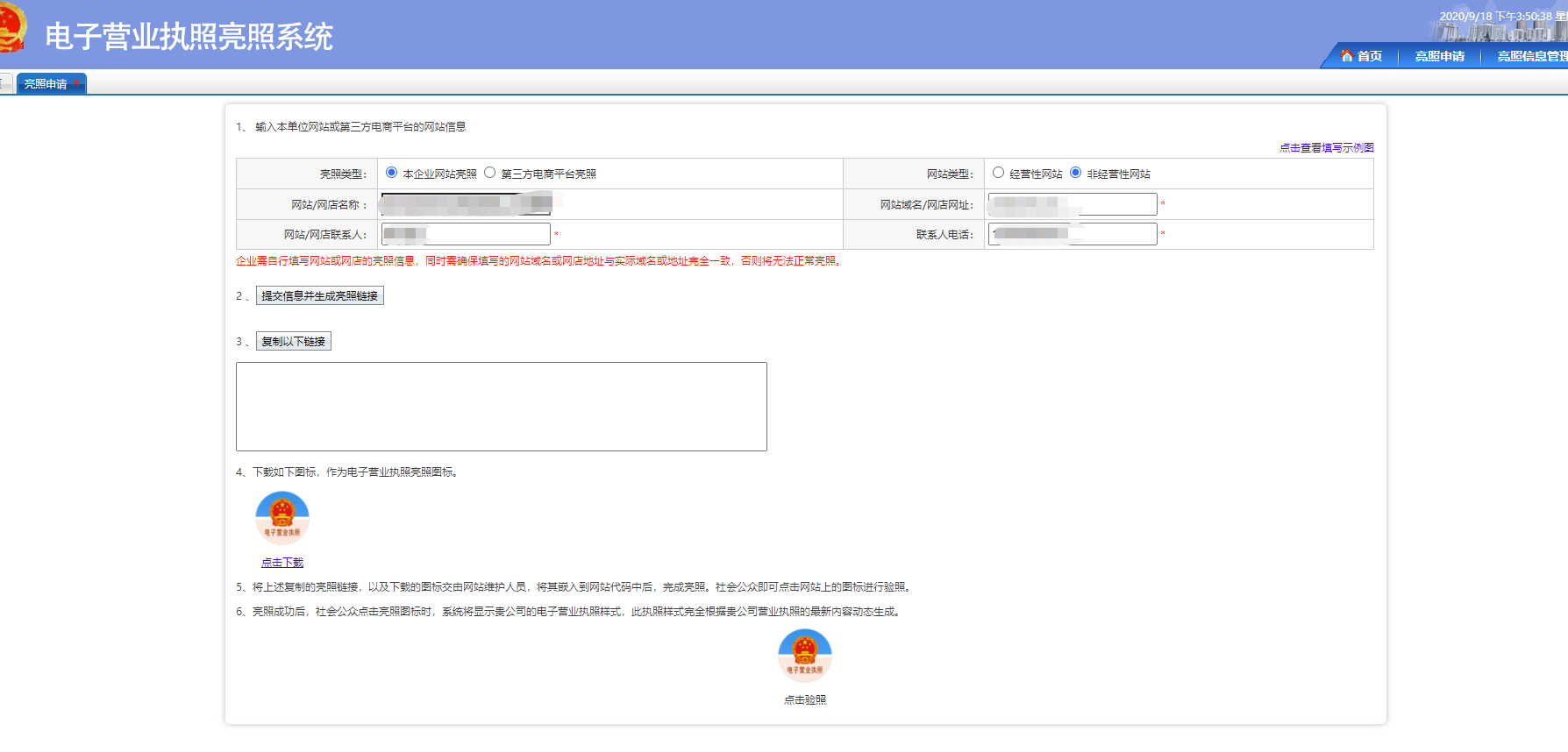The height and width of the screenshot is (752, 1568).
Task: Select the 本企业网站亮照 radio button
Action: (x=392, y=173)
